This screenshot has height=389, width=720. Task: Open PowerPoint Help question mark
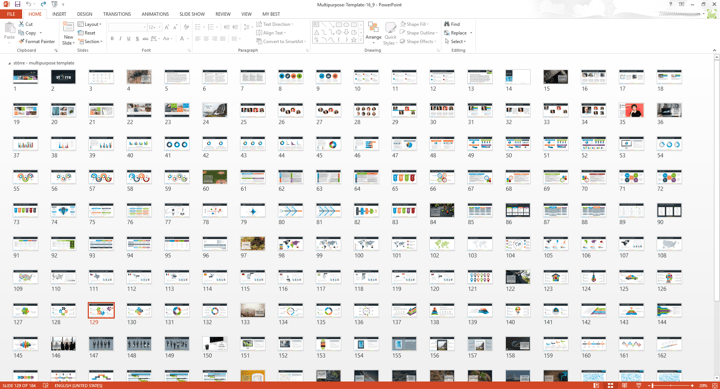tap(671, 4)
